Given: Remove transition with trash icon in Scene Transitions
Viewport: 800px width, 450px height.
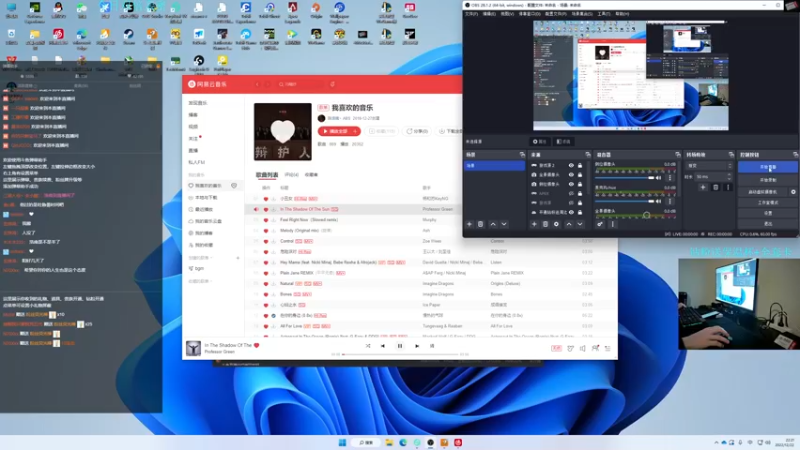Looking at the screenshot, I should coord(716,187).
